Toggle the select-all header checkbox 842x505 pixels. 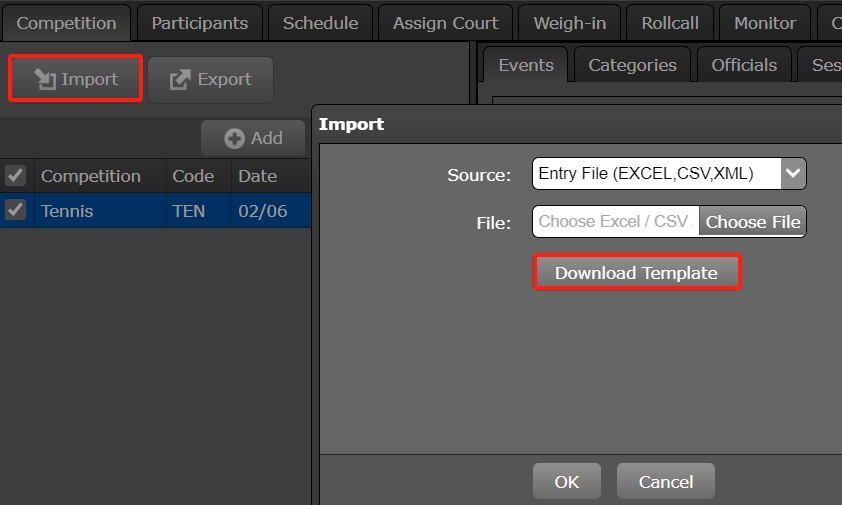click(15, 176)
